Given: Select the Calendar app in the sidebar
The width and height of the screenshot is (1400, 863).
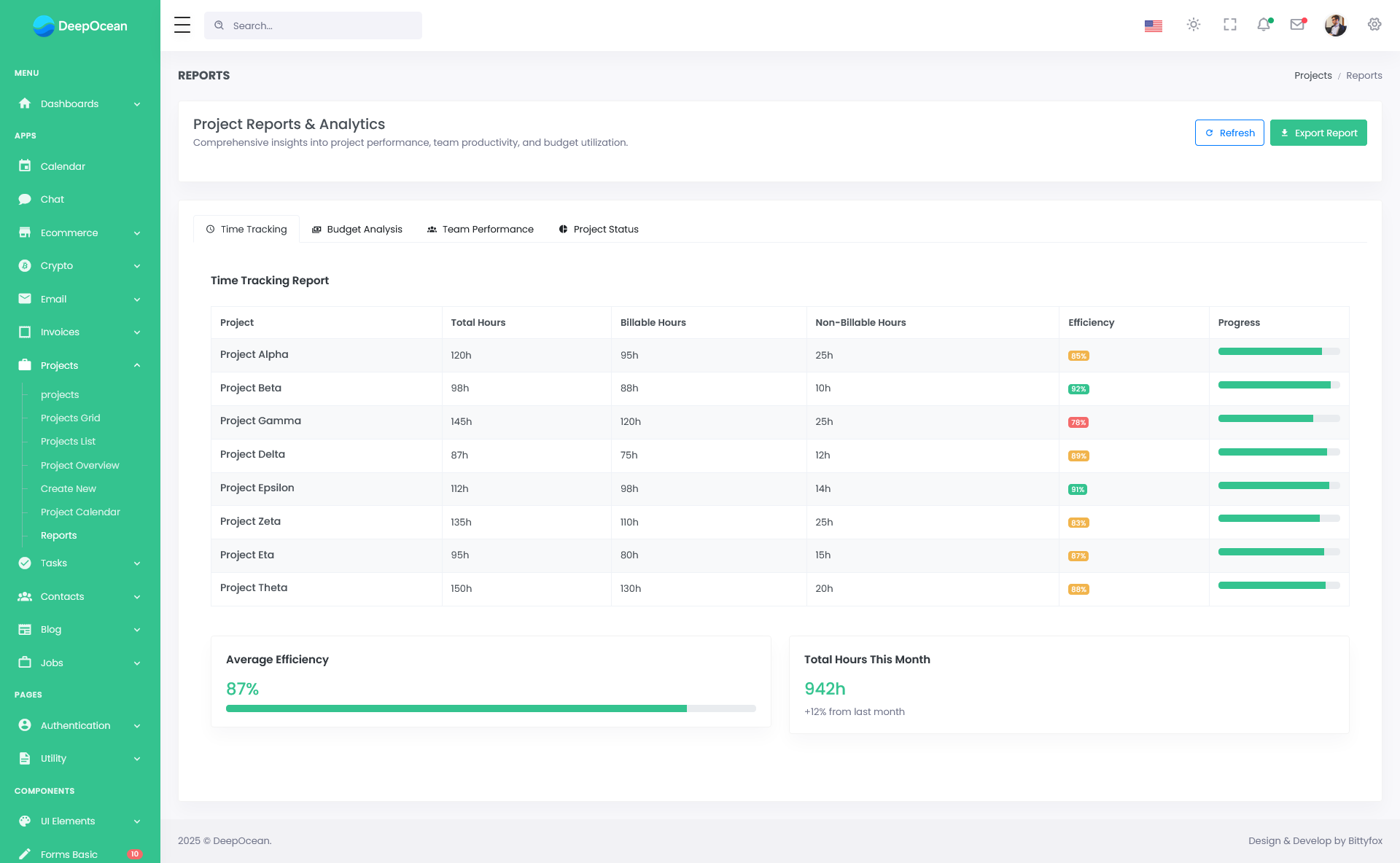Looking at the screenshot, I should click(61, 166).
